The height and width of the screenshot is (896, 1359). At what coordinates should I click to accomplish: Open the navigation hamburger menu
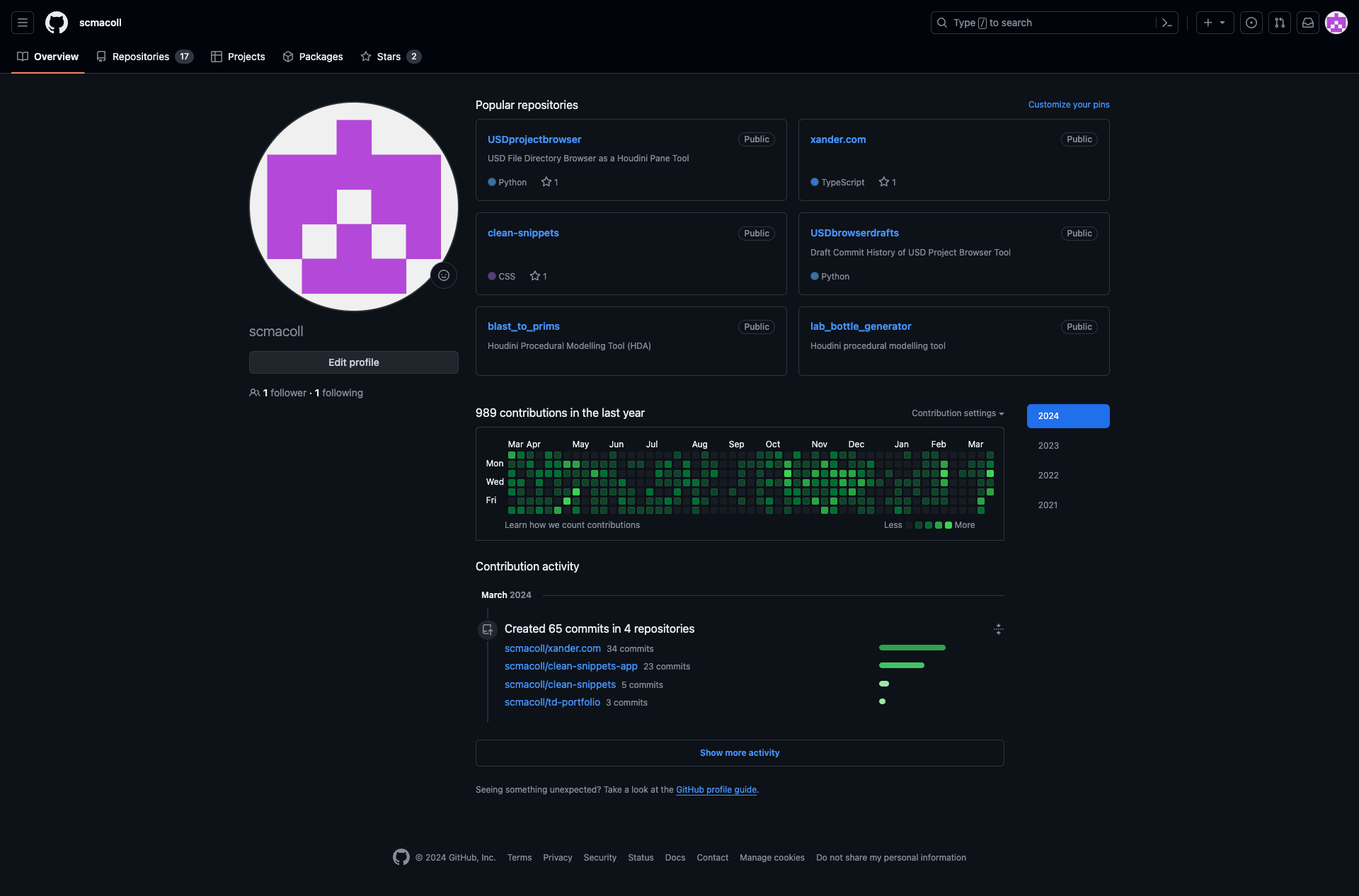coord(22,23)
